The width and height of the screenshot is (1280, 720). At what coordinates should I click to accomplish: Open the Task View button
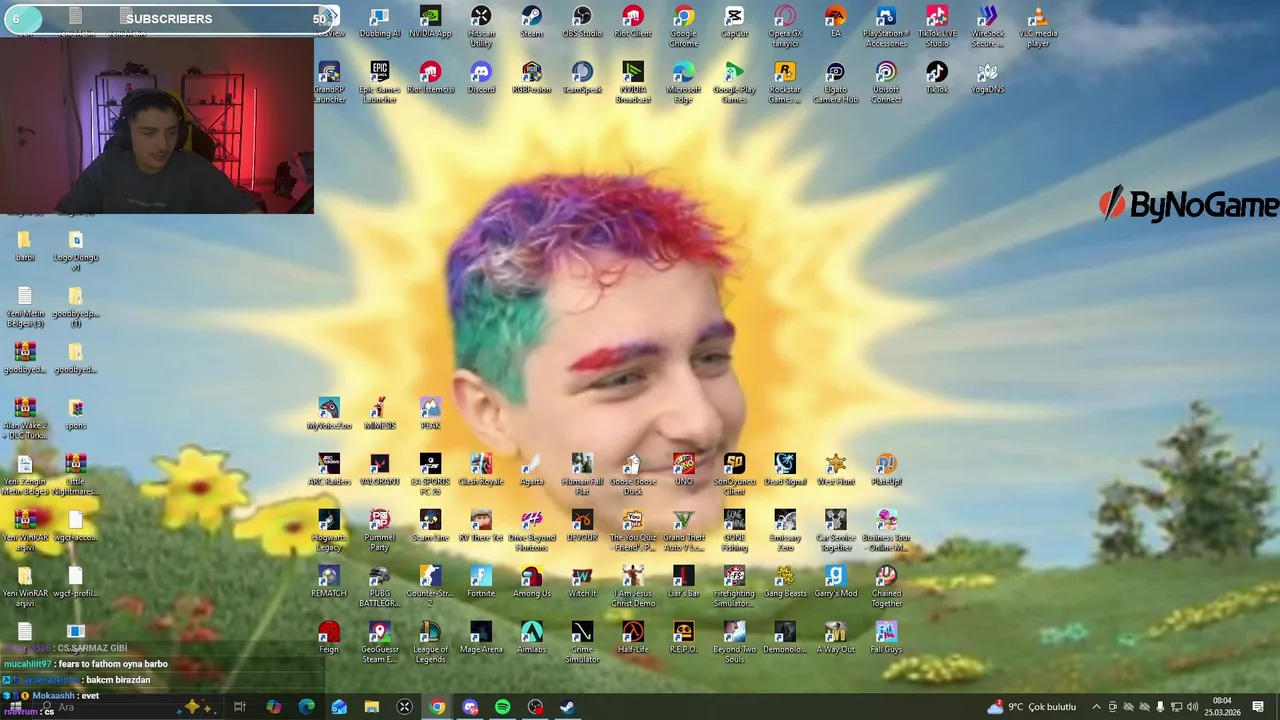pyautogui.click(x=240, y=707)
